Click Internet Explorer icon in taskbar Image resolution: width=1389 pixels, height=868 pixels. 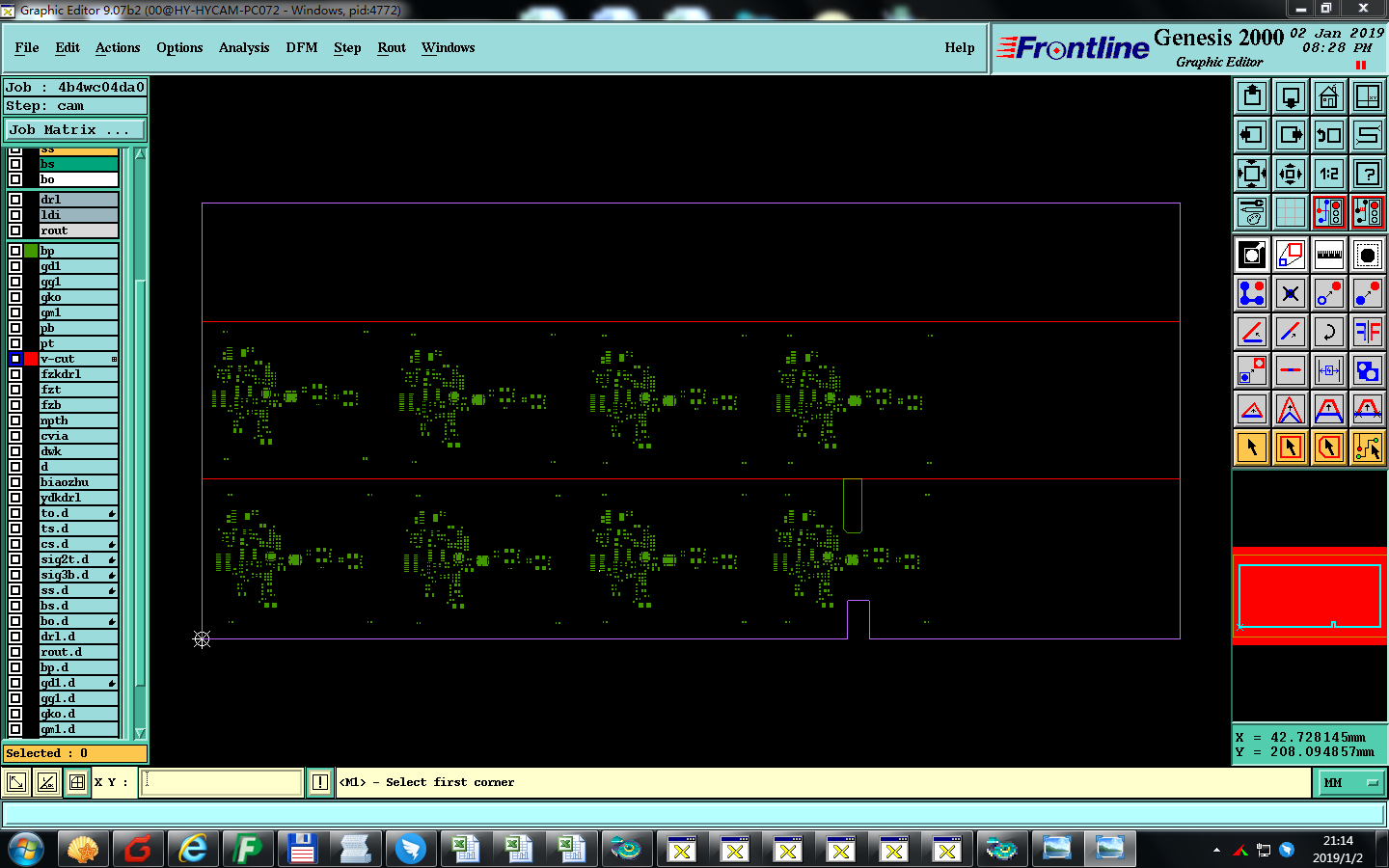pyautogui.click(x=194, y=849)
